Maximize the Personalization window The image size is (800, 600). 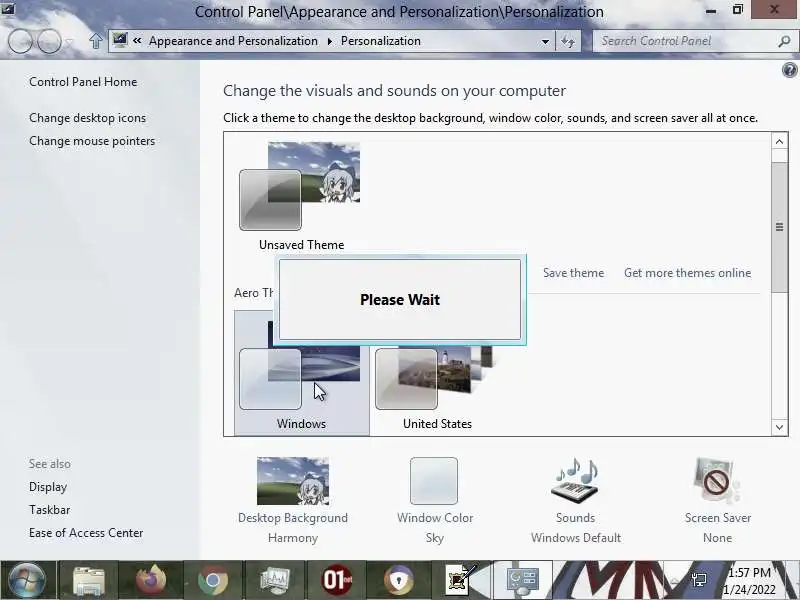[x=737, y=9]
